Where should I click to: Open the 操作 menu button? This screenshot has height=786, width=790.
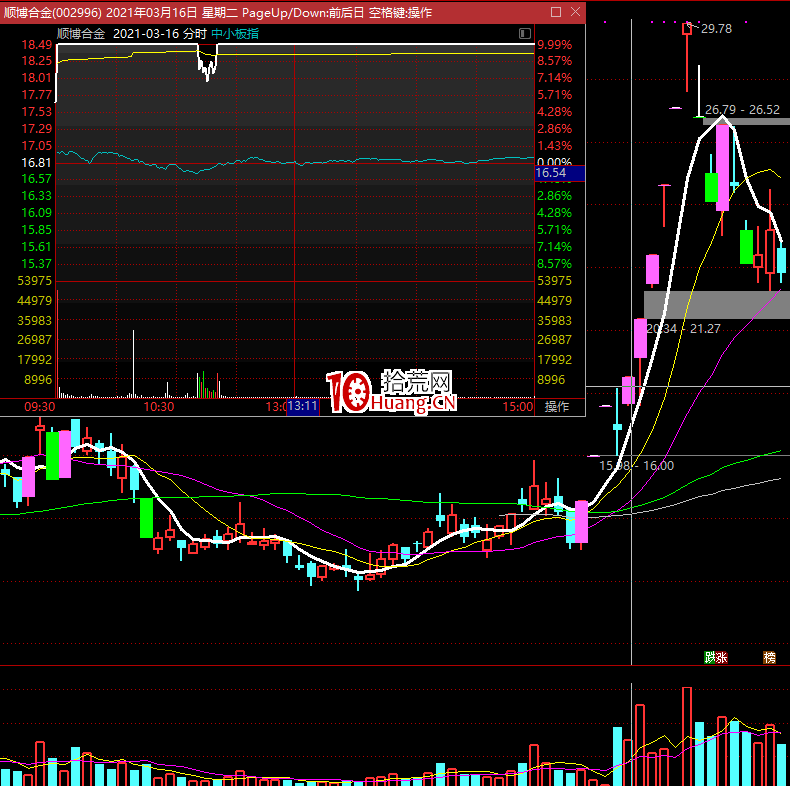pos(556,407)
